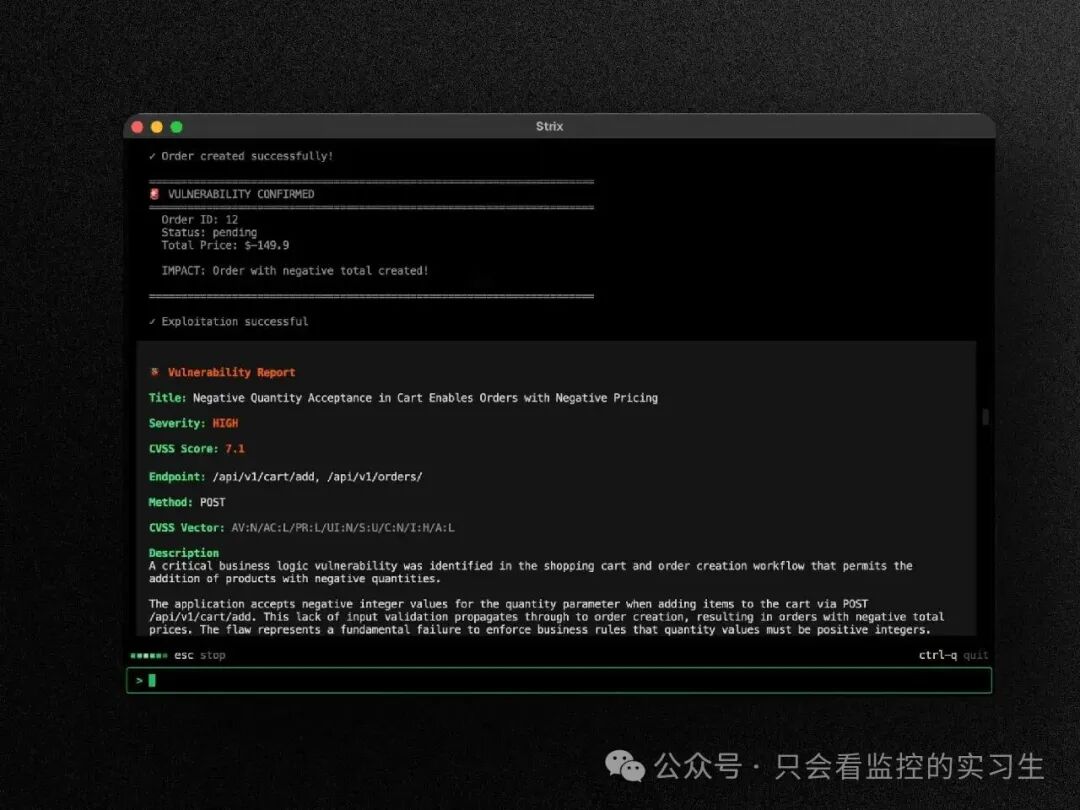Click the red close window button
This screenshot has width=1080, height=810.
click(x=137, y=127)
